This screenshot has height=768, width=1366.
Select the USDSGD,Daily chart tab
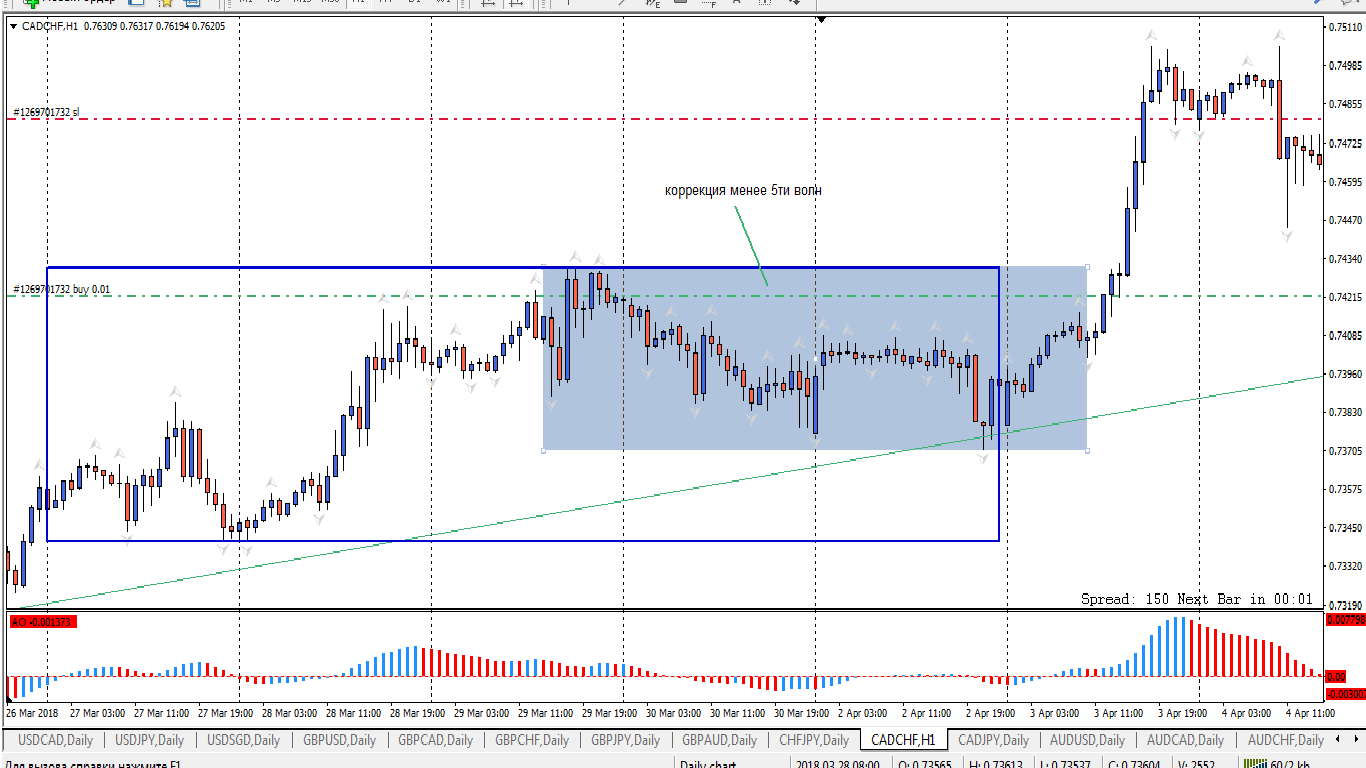[244, 740]
